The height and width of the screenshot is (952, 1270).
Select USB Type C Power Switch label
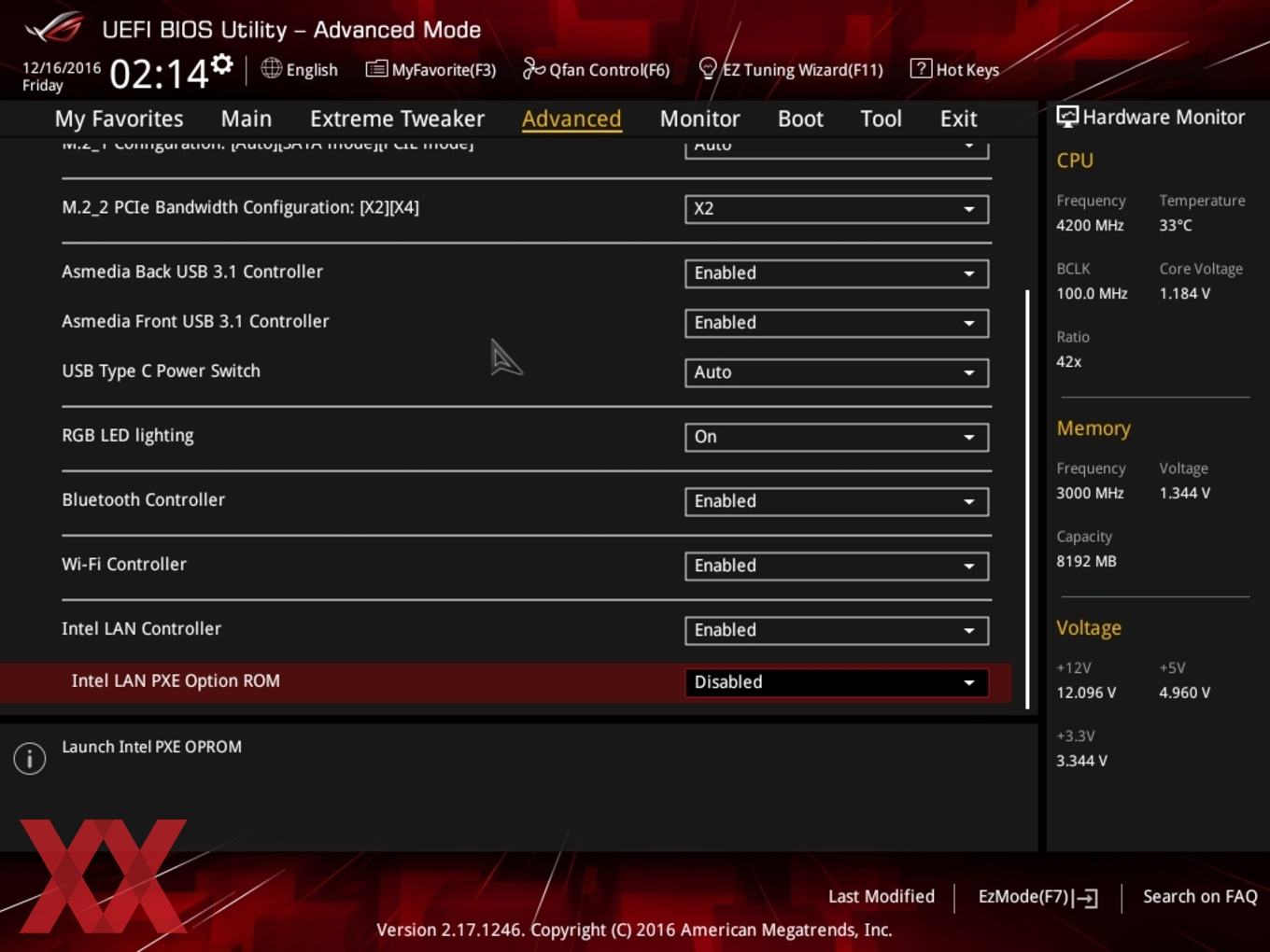[161, 371]
